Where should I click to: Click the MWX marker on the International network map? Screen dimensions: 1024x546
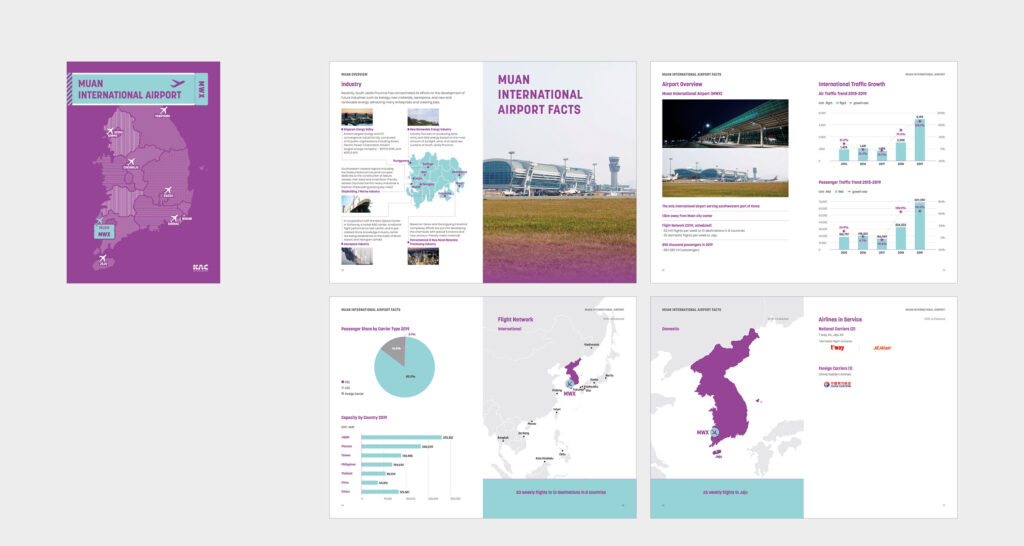(570, 383)
